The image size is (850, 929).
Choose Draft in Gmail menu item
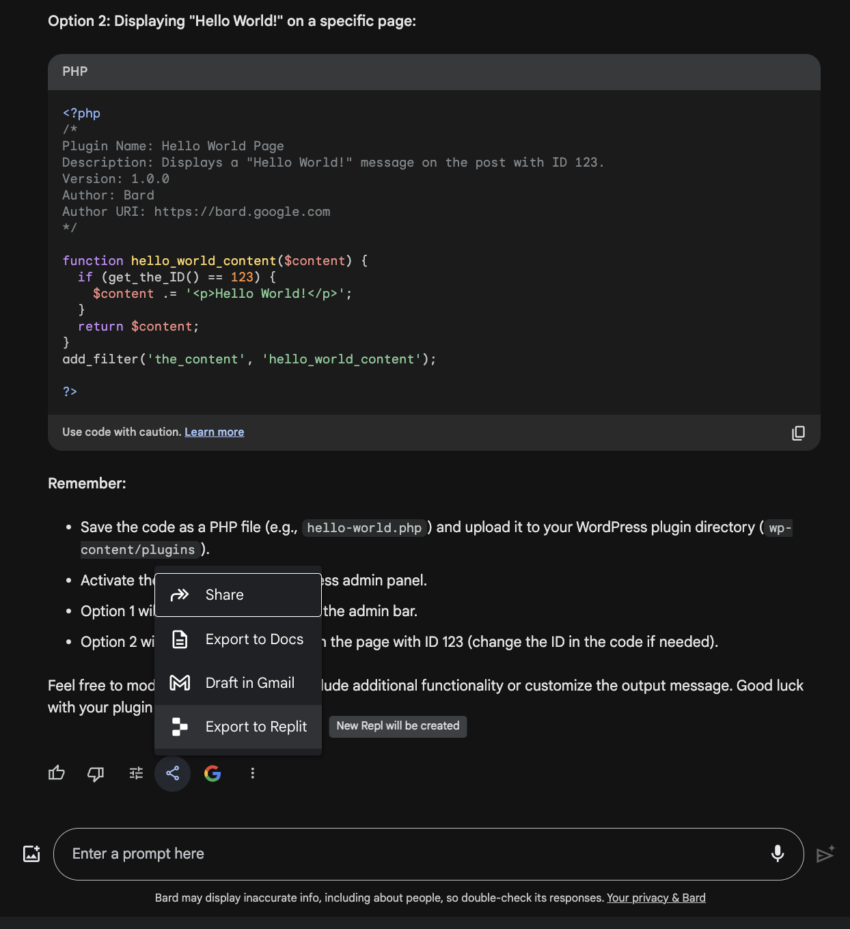tap(238, 683)
